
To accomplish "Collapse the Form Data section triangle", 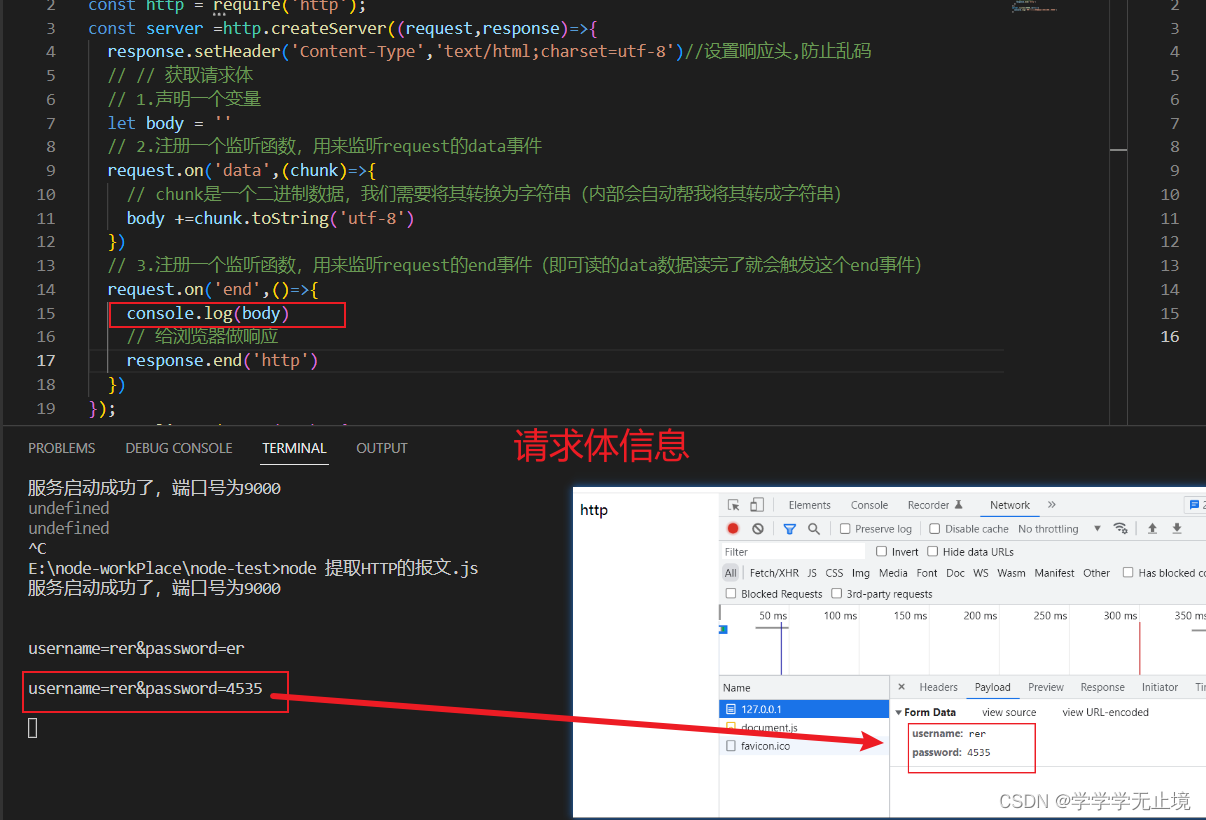I will coord(898,713).
